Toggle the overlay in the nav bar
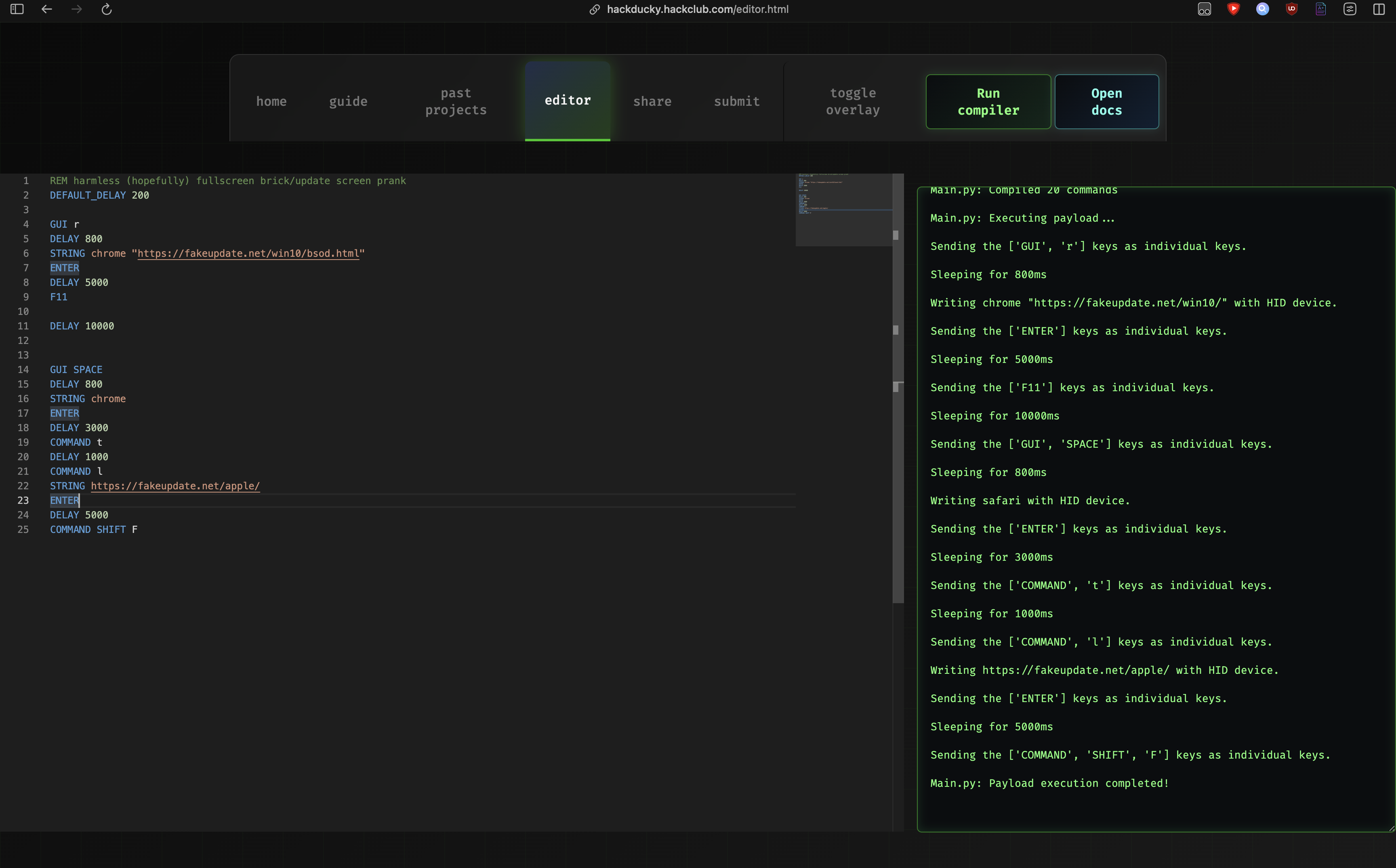 [x=853, y=102]
